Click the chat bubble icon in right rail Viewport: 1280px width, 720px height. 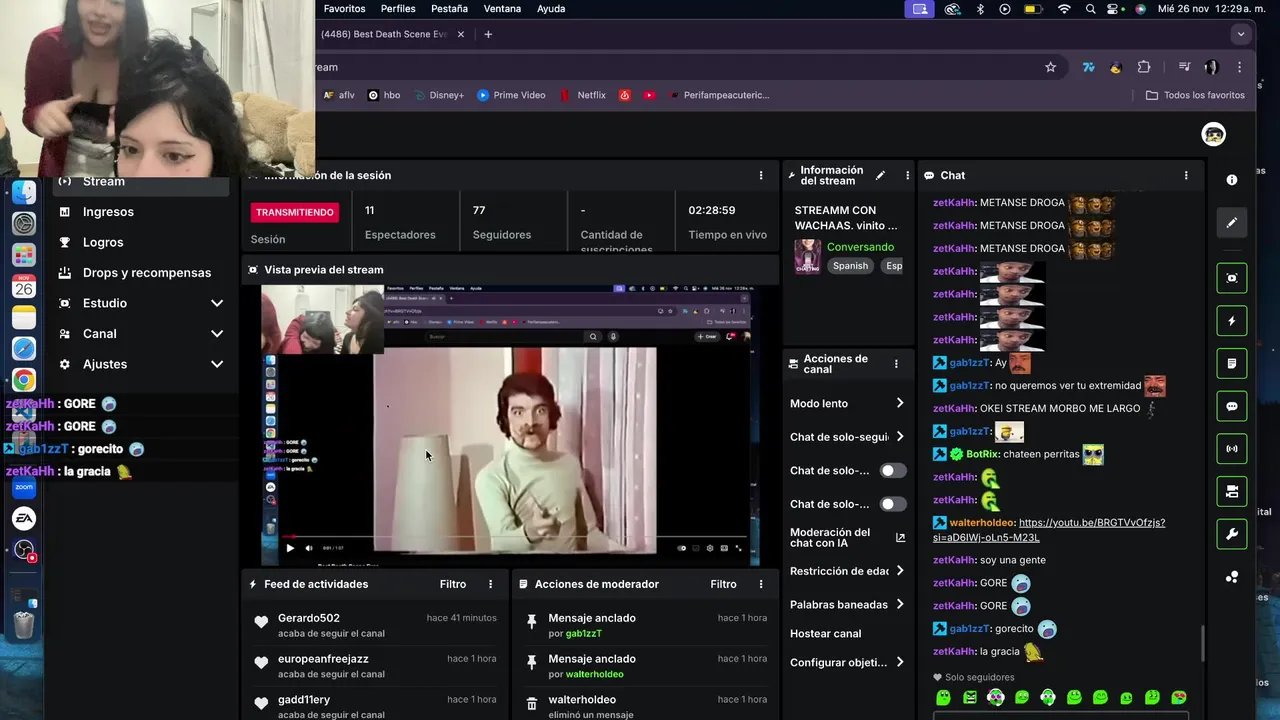coord(1232,407)
